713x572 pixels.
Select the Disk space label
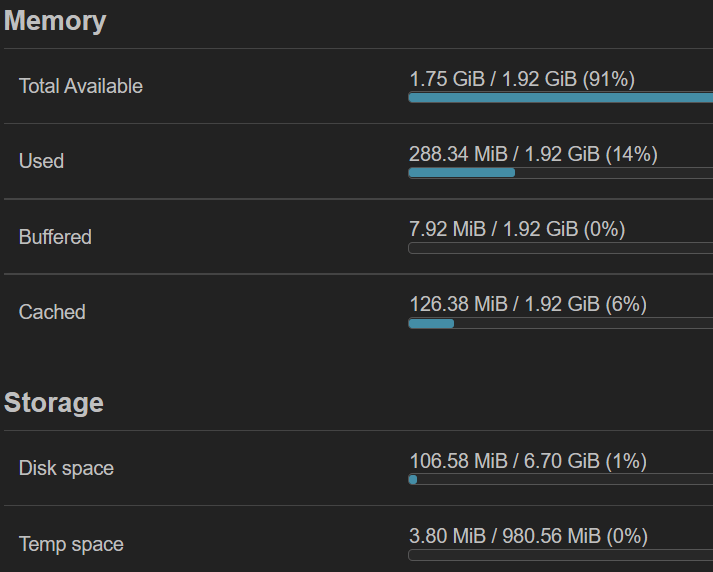point(66,468)
